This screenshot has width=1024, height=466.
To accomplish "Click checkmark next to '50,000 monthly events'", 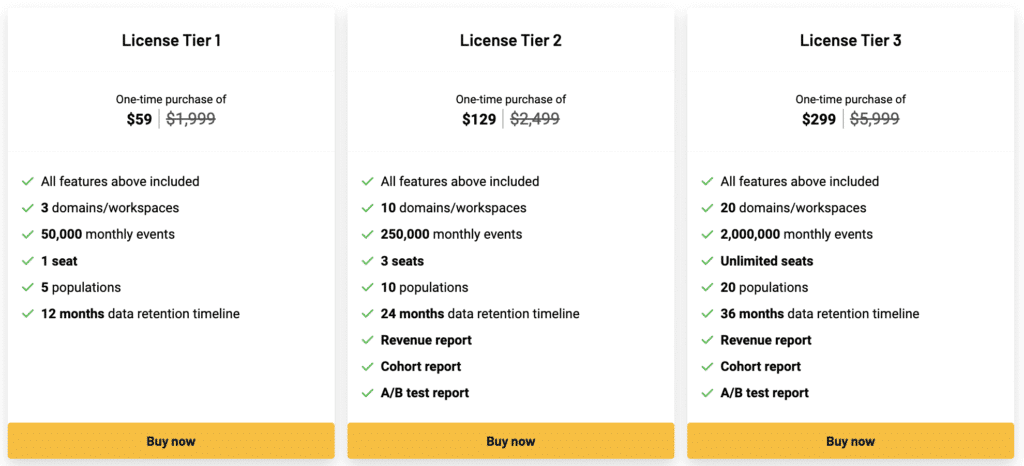I will 28,235.
